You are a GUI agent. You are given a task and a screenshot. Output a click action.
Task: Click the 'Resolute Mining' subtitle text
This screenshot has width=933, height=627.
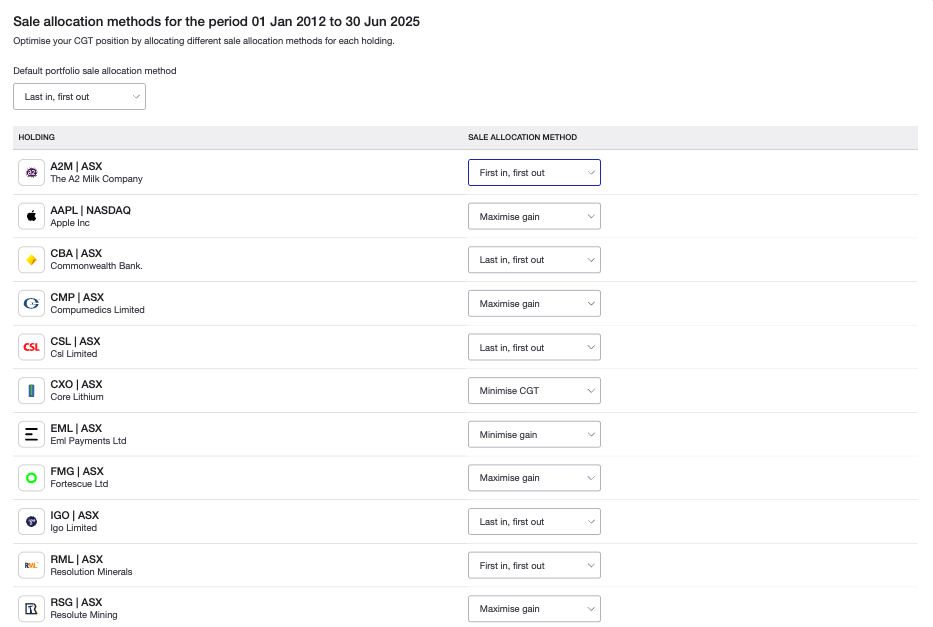click(x=84, y=615)
